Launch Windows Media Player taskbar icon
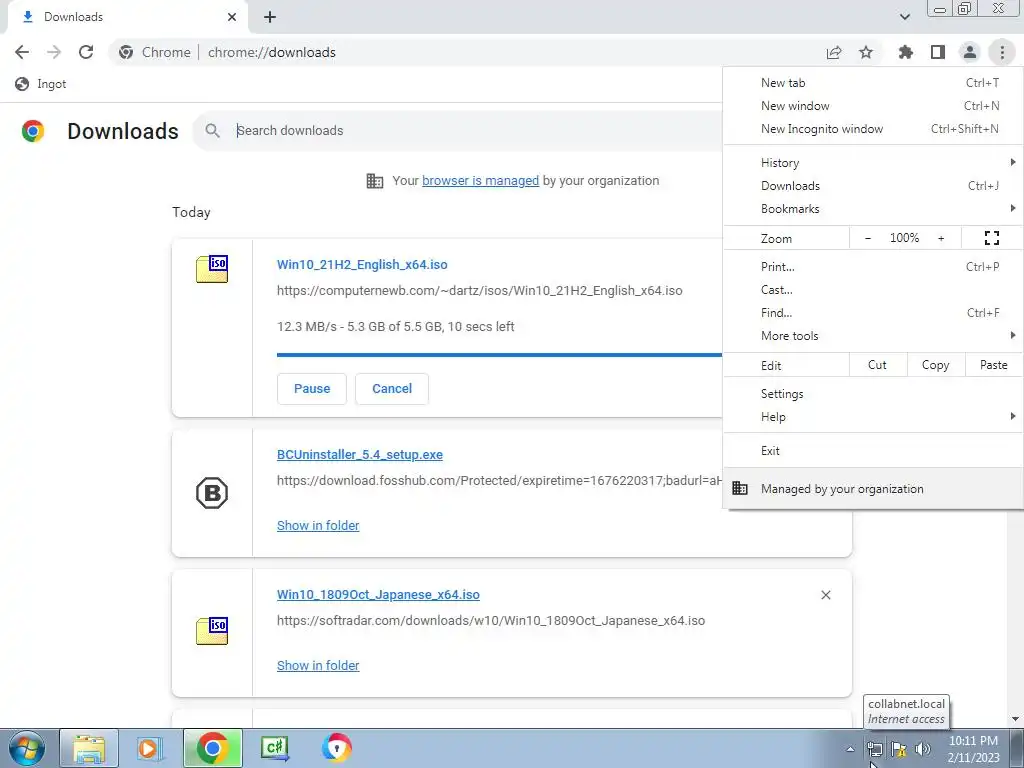The height and width of the screenshot is (768, 1024). click(149, 748)
